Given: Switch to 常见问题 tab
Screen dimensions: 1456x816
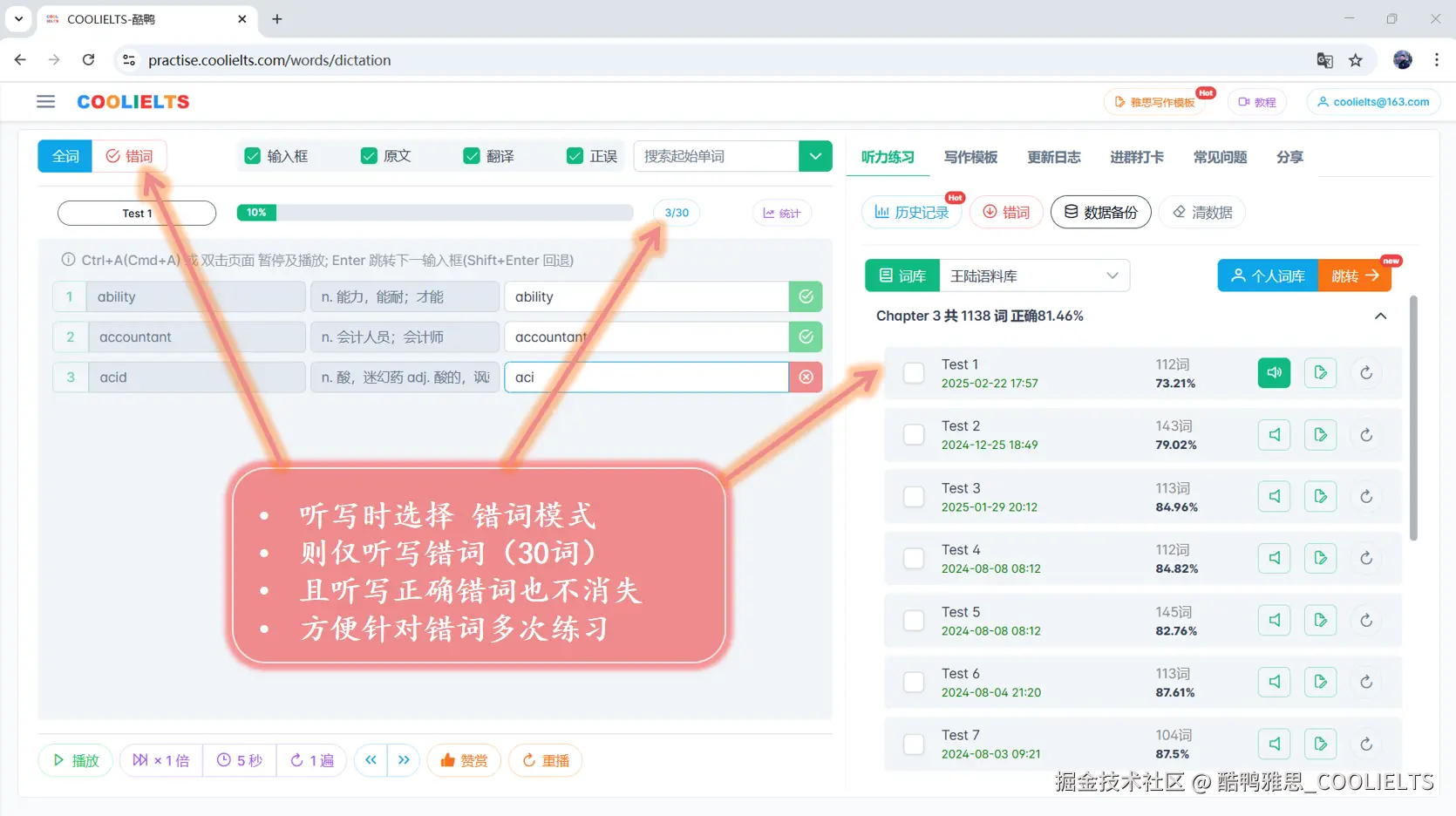Looking at the screenshot, I should (1220, 157).
